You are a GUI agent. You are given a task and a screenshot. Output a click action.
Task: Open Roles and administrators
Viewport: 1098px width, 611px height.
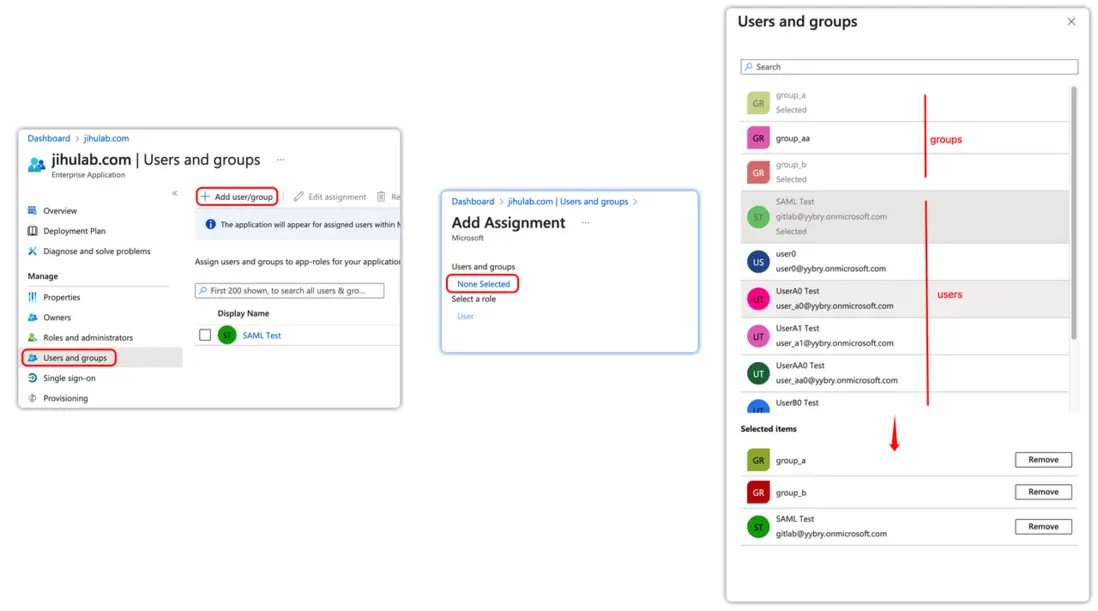[x=87, y=337]
